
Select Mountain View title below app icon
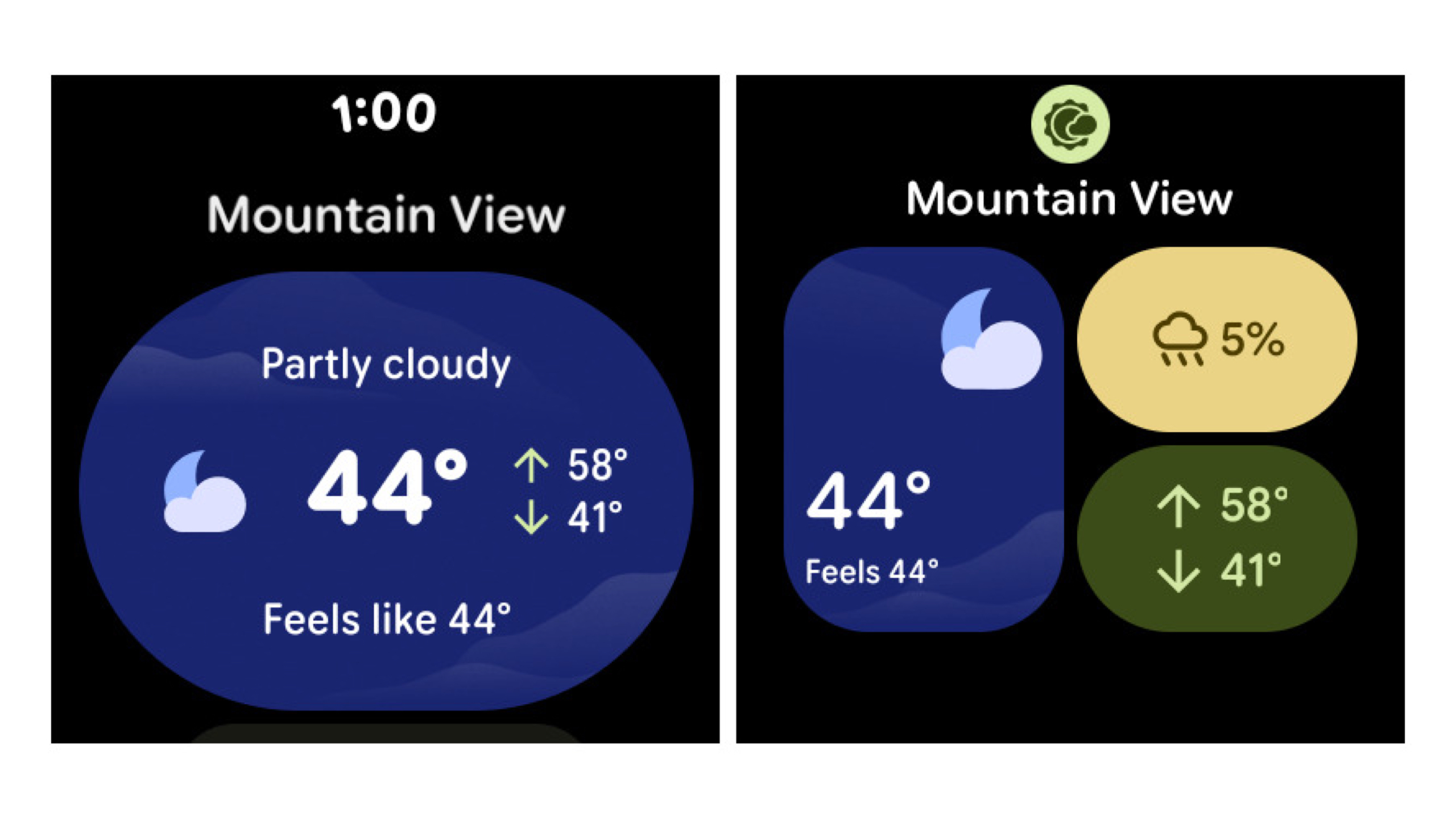tap(1069, 198)
